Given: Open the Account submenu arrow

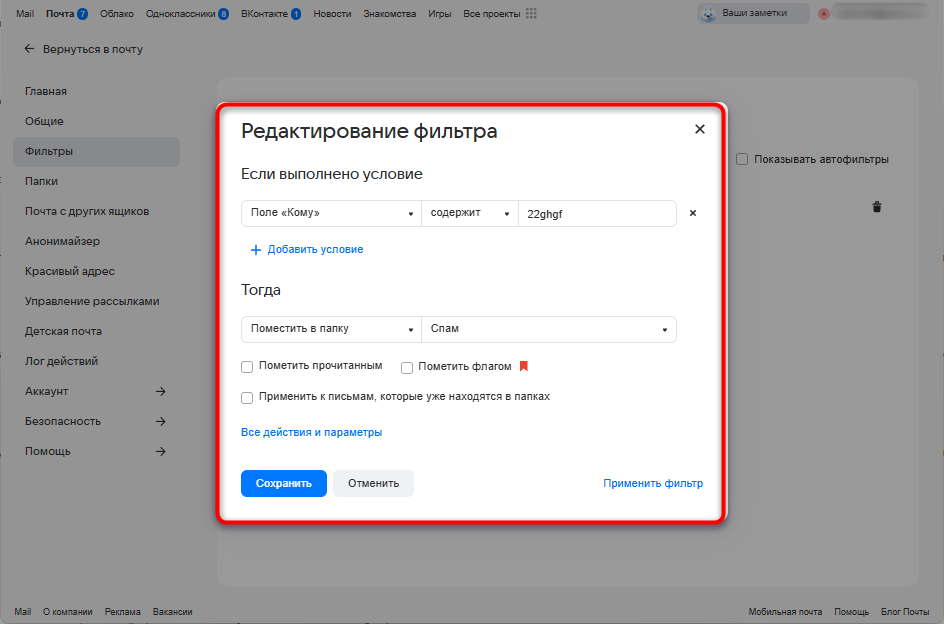Looking at the screenshot, I should point(160,392).
